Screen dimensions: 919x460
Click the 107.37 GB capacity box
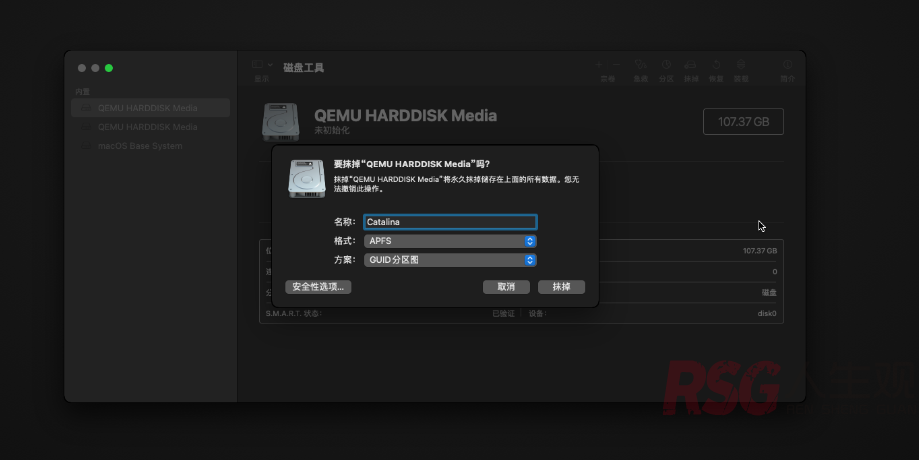743,121
